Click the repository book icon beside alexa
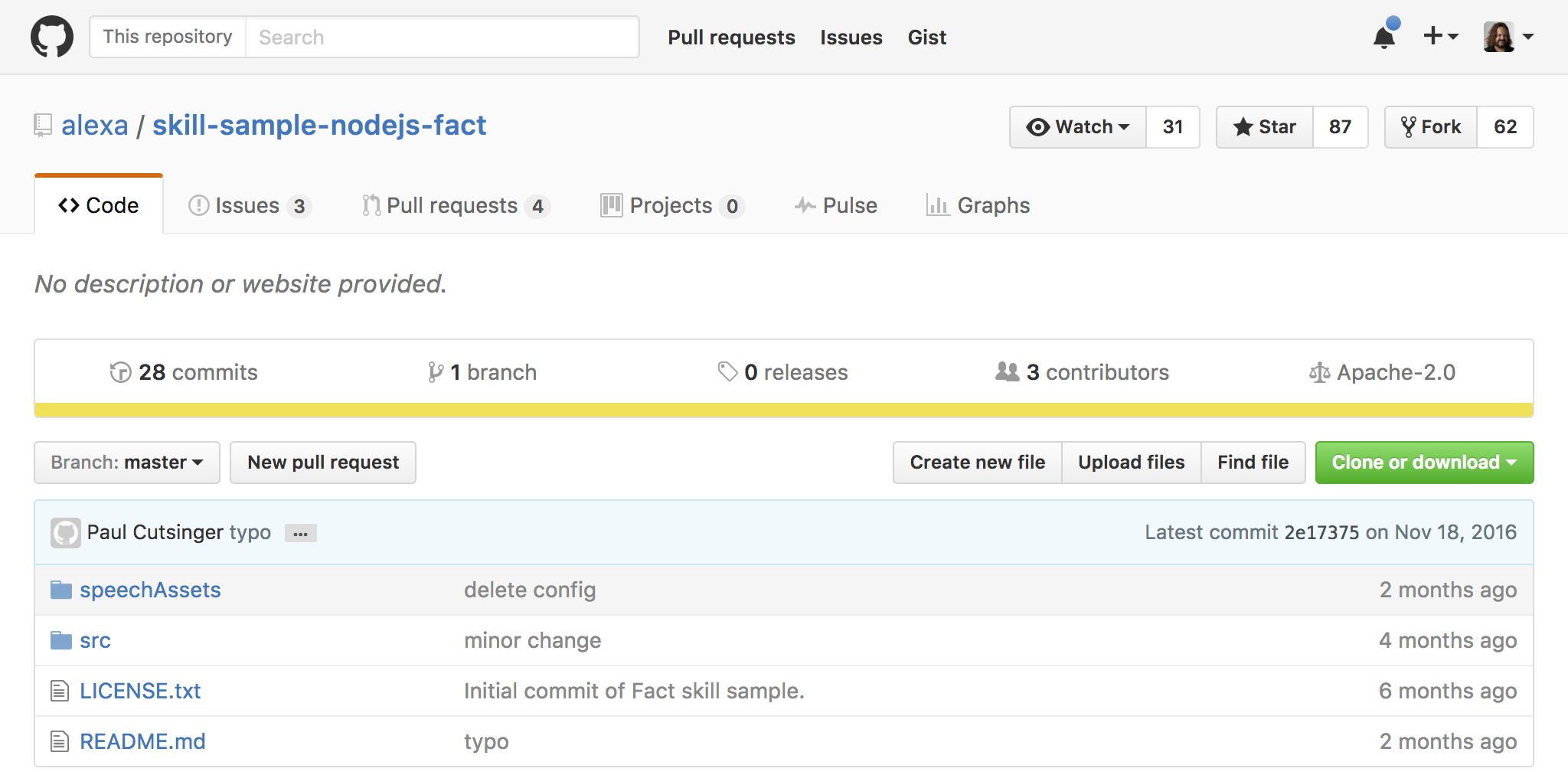 coord(43,126)
